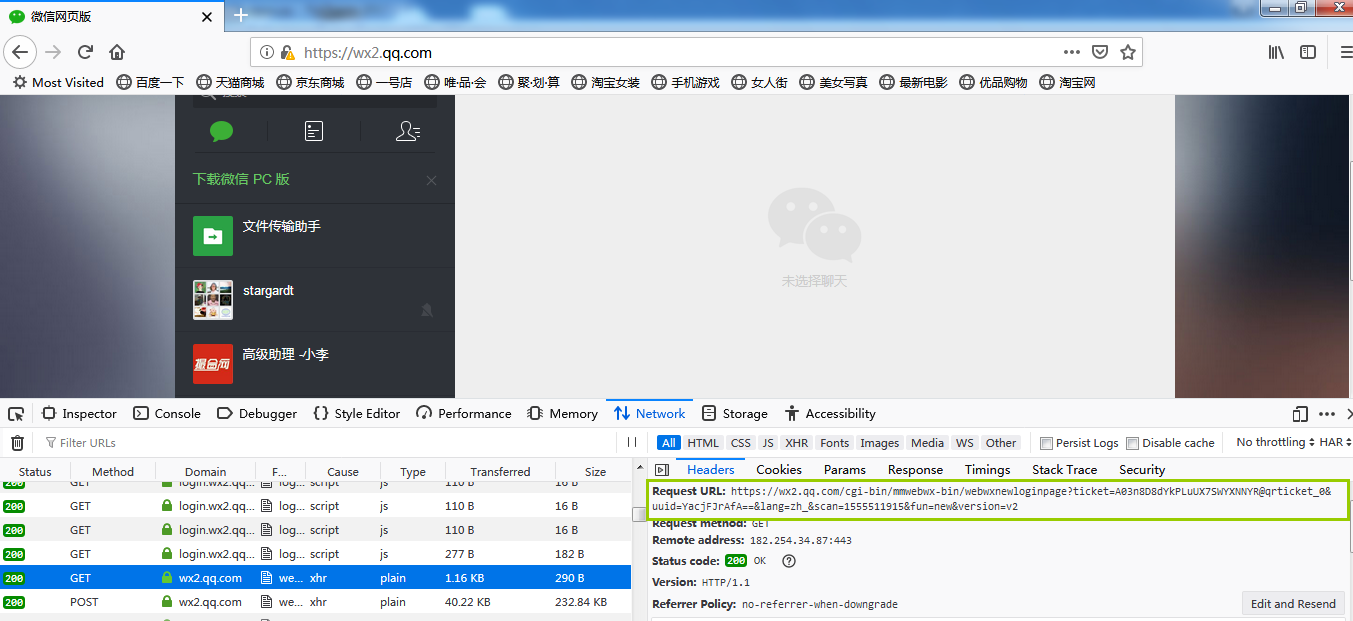
Task: Click the Edit and Resend button
Action: 1293,603
